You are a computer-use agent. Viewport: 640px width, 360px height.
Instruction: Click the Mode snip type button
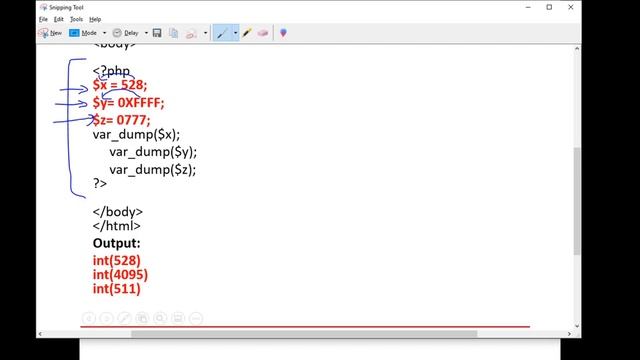(x=83, y=33)
